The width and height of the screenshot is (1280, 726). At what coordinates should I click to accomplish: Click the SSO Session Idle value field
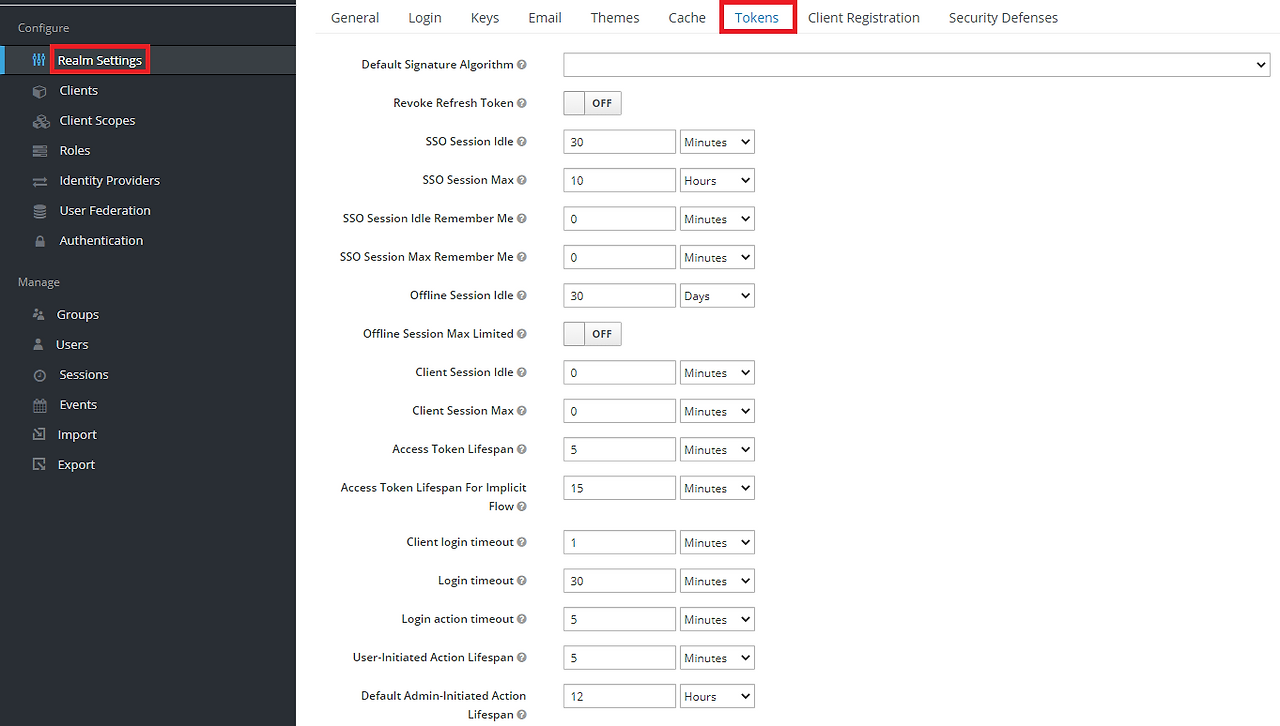(619, 142)
